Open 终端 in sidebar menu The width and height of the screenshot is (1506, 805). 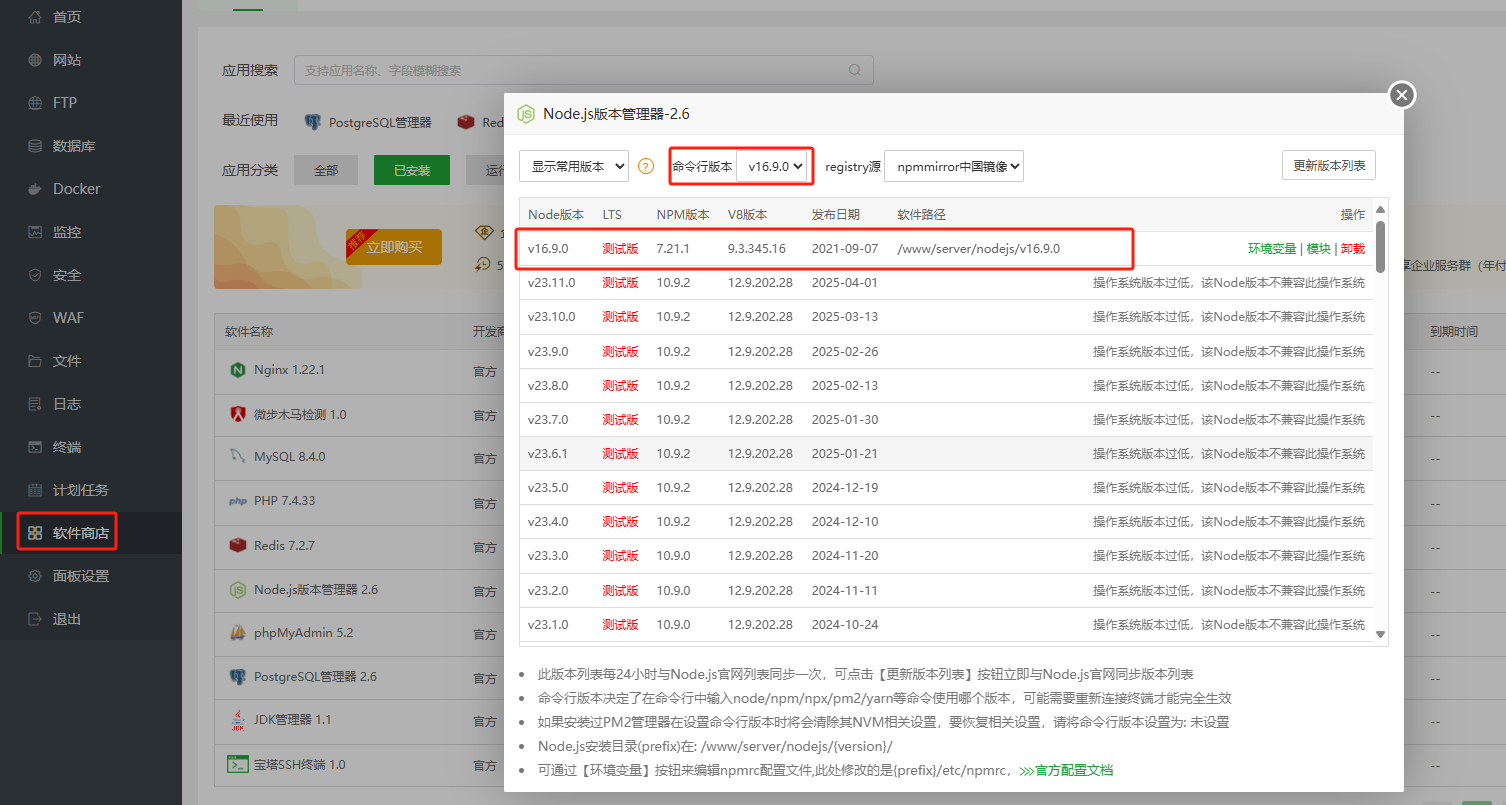(67, 447)
